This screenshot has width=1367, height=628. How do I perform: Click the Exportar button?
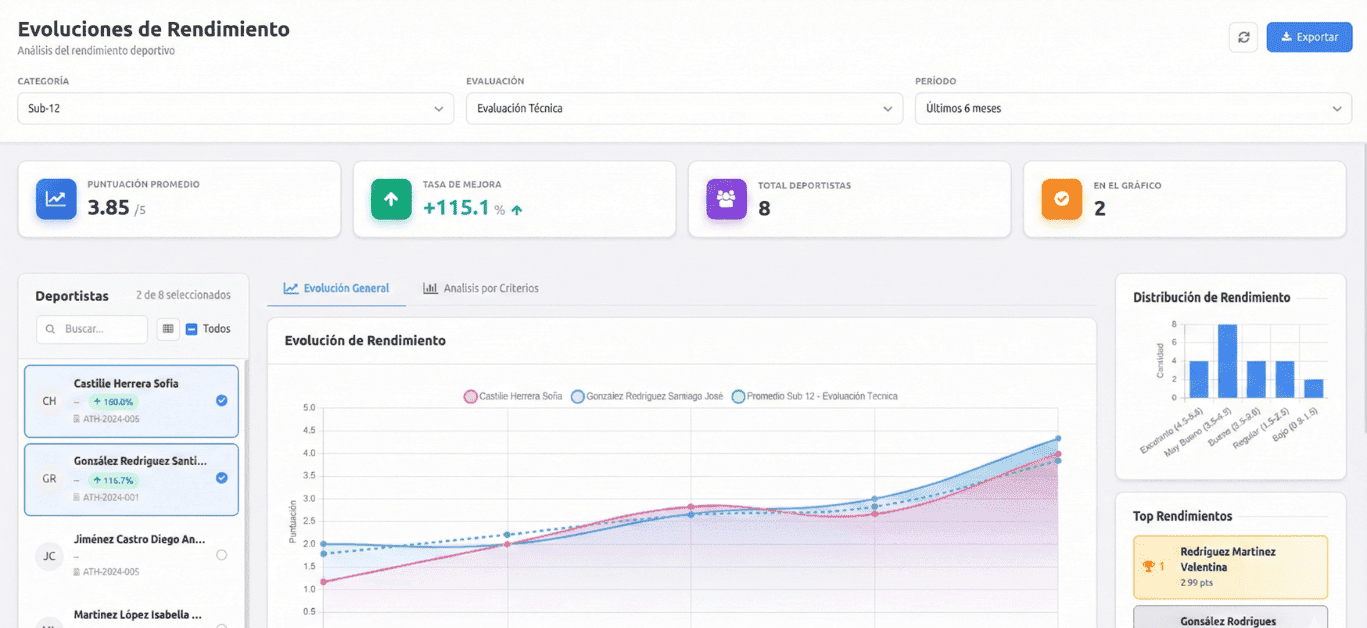click(x=1308, y=36)
